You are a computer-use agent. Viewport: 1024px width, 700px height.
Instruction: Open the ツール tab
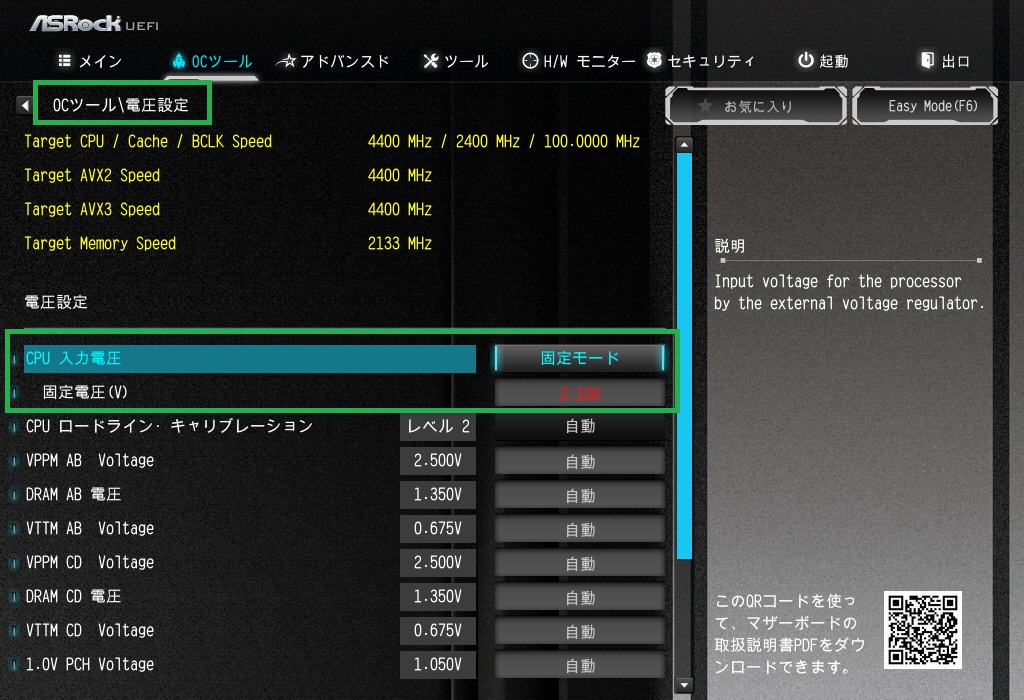(x=456, y=61)
